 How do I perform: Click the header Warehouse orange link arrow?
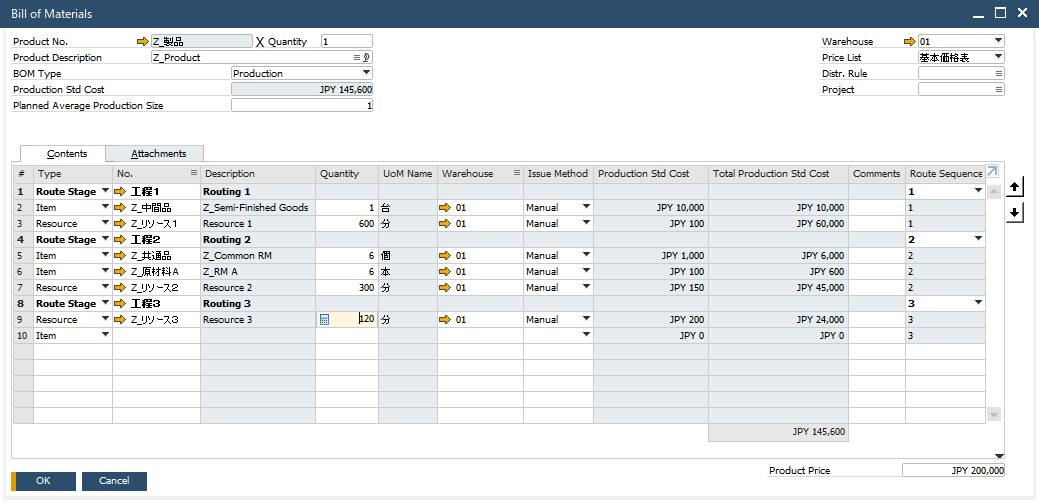909,42
